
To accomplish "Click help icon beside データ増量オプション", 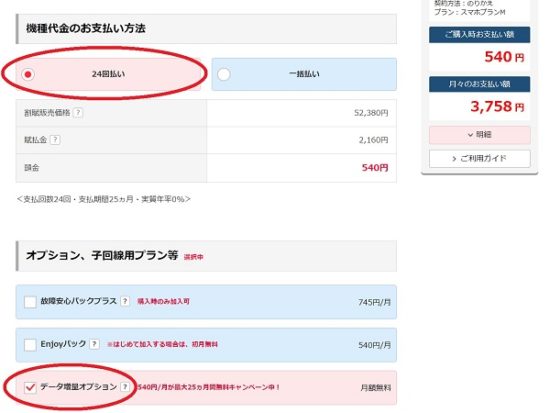I will click(125, 387).
